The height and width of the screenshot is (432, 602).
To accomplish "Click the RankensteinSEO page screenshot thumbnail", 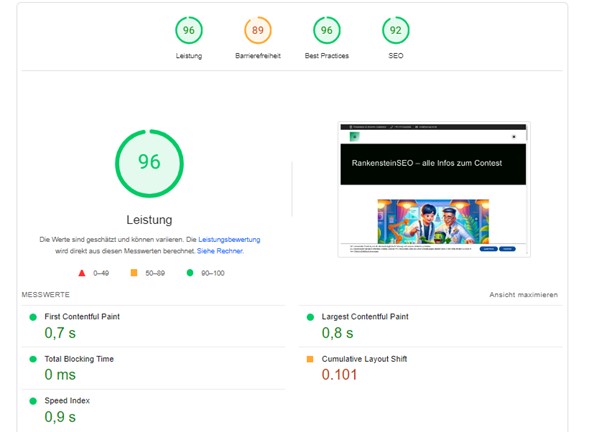I will point(434,190).
